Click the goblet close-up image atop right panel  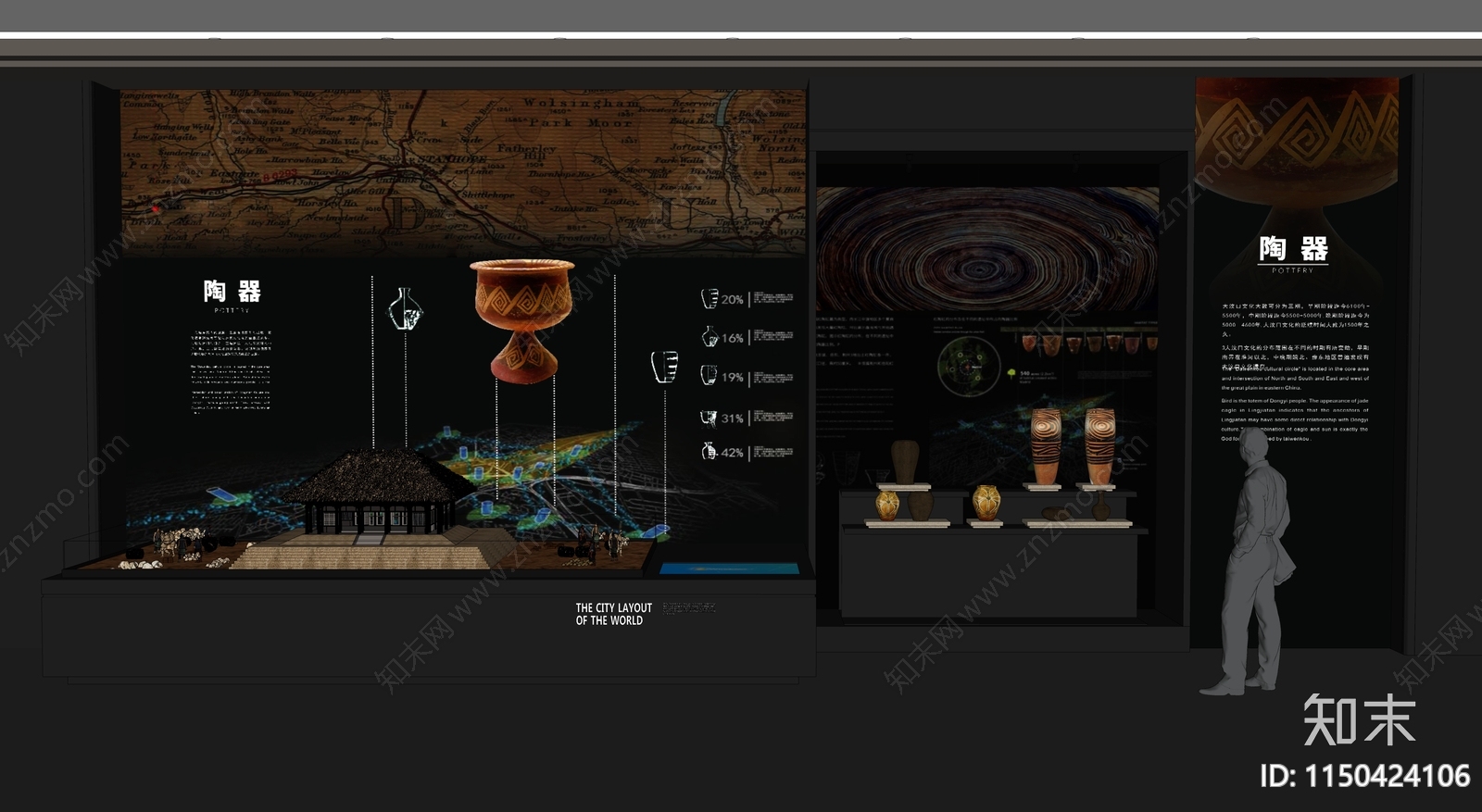pyautogui.click(x=1297, y=139)
